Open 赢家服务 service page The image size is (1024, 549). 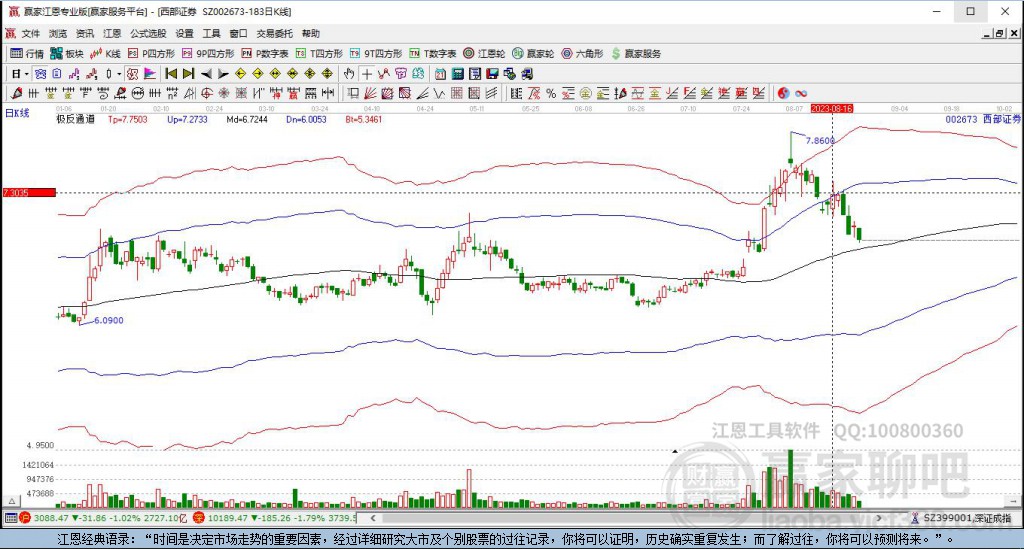click(636, 54)
